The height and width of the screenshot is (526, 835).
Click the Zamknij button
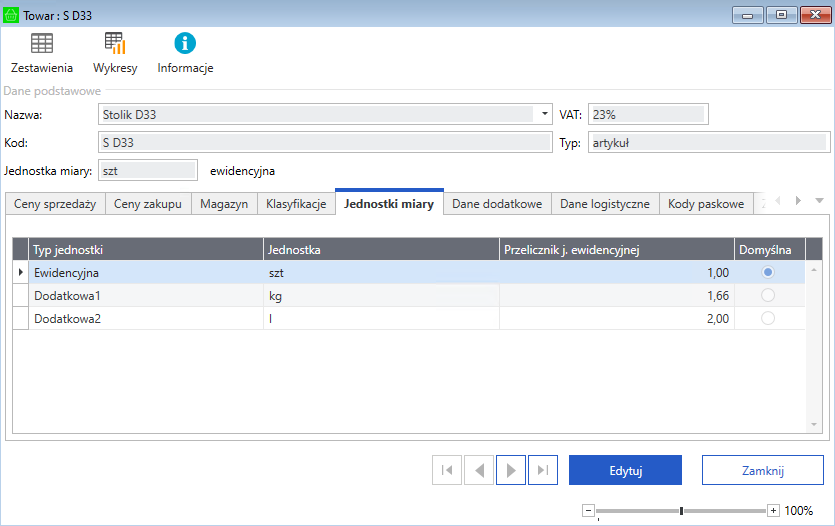(x=762, y=470)
